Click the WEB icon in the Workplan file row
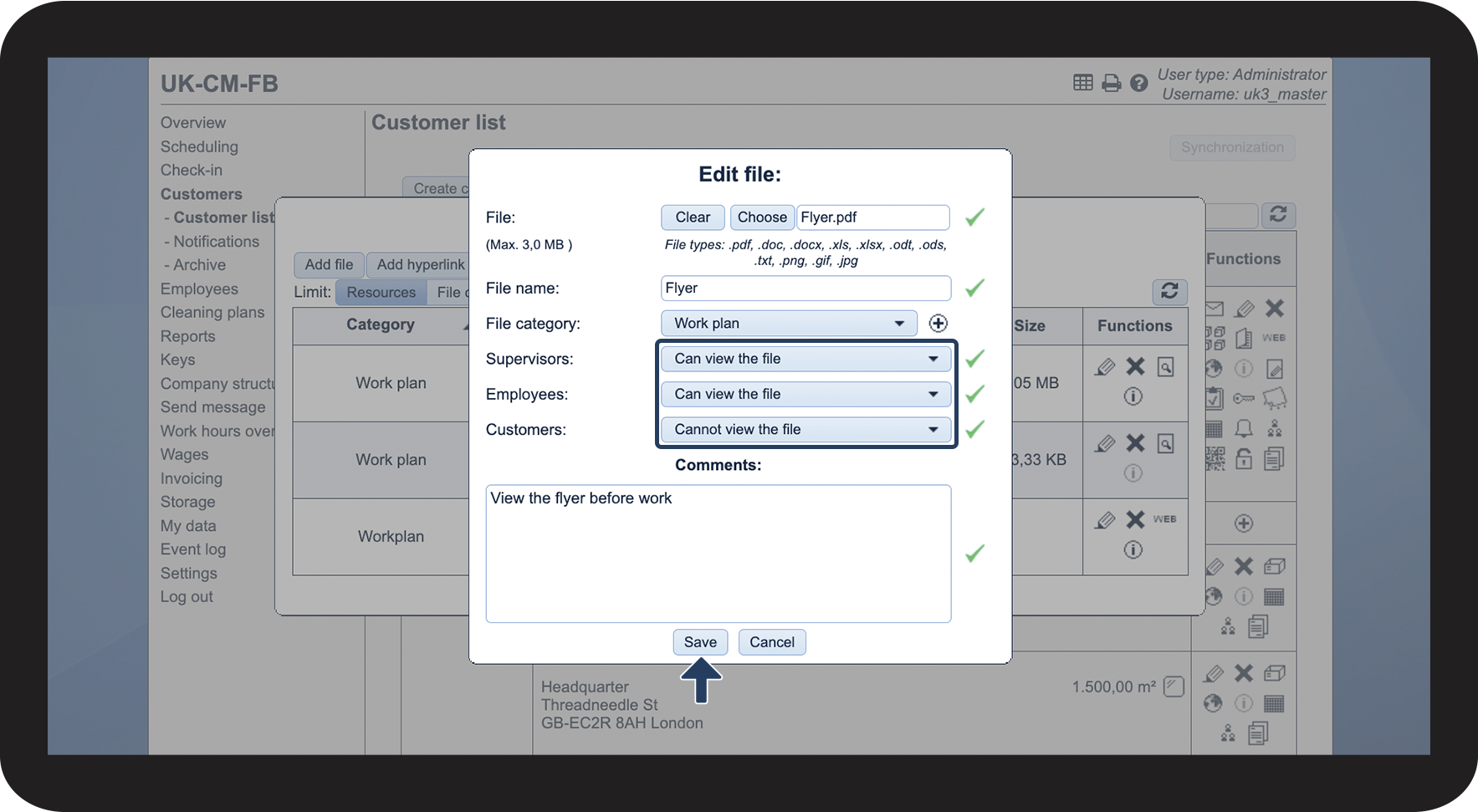The height and width of the screenshot is (812, 1478). point(1165,519)
